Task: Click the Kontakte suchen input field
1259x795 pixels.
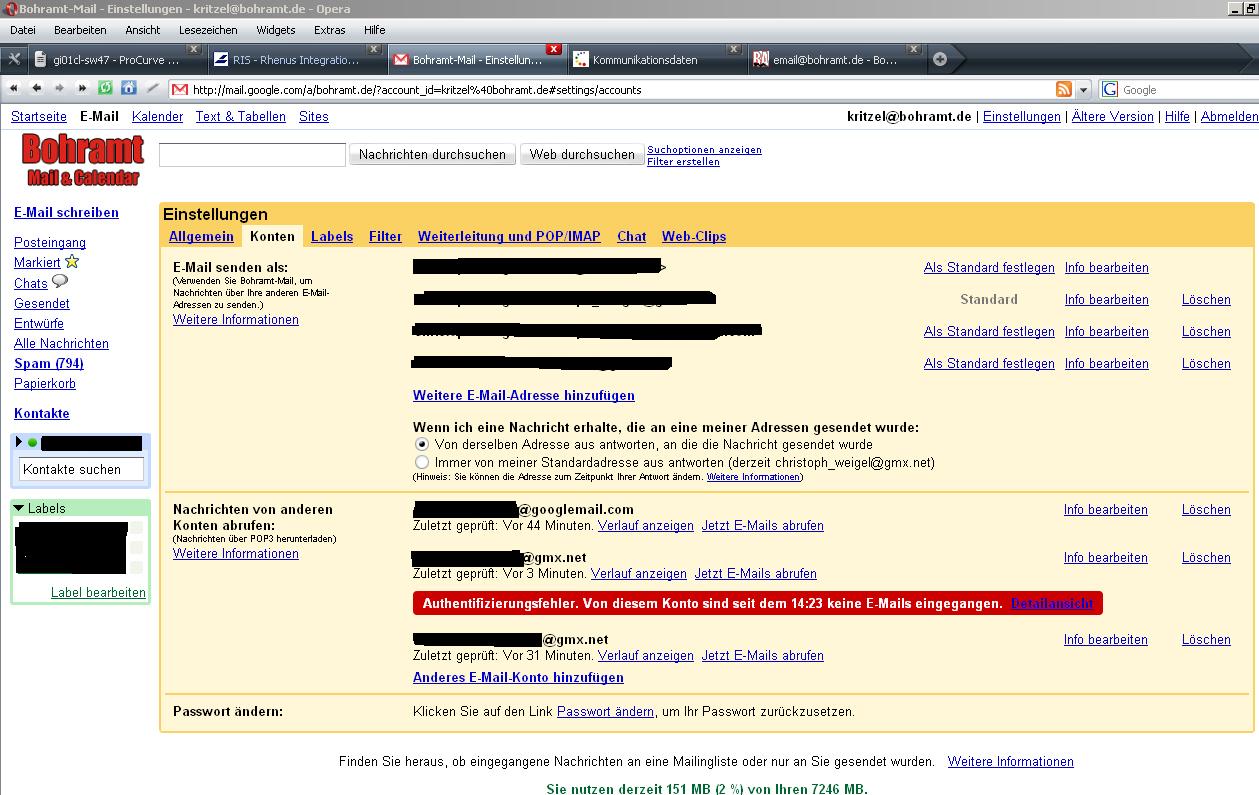Action: coord(81,469)
